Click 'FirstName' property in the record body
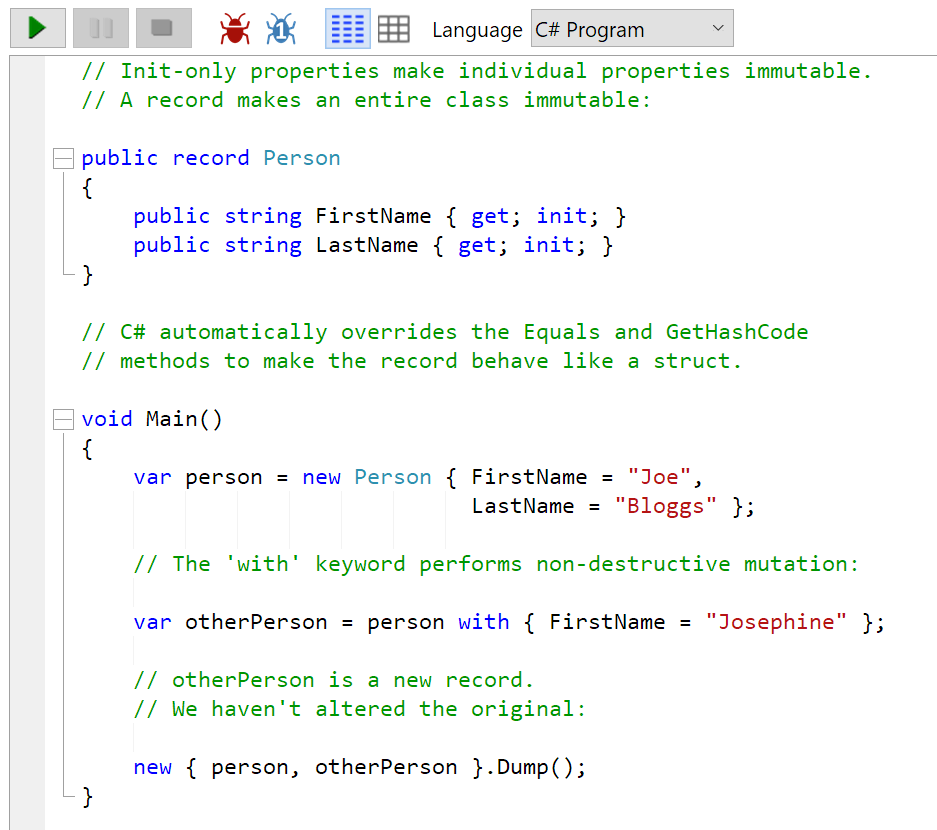937x830 pixels. [x=373, y=216]
